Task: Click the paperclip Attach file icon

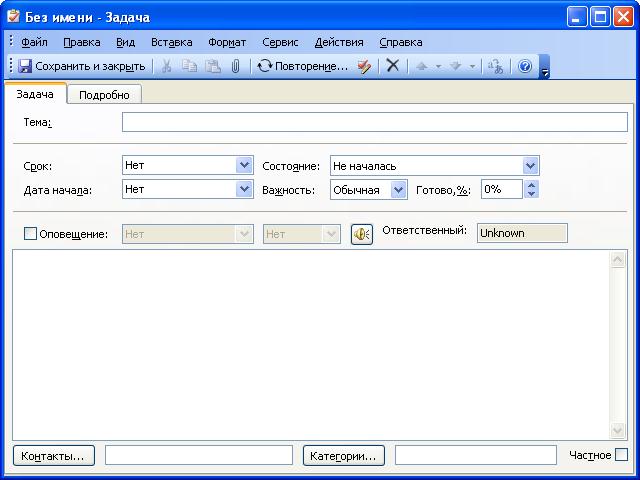Action: click(x=236, y=66)
